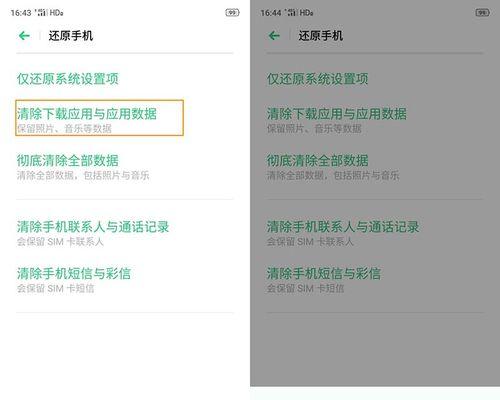Tap the back arrow on the dimmed right screen
This screenshot has height=400, width=500.
pos(274,35)
